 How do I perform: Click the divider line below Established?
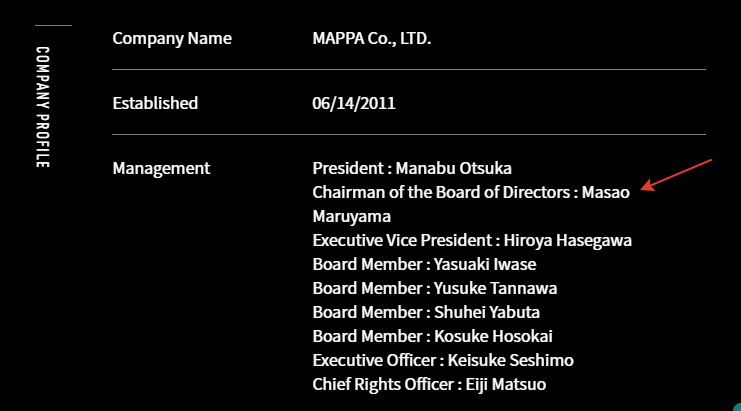pos(409,134)
